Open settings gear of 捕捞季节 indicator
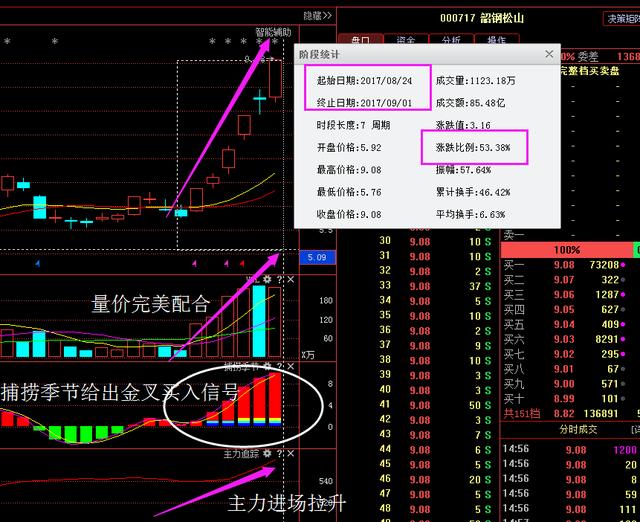Screen dimensions: 640x522 coord(267,366)
